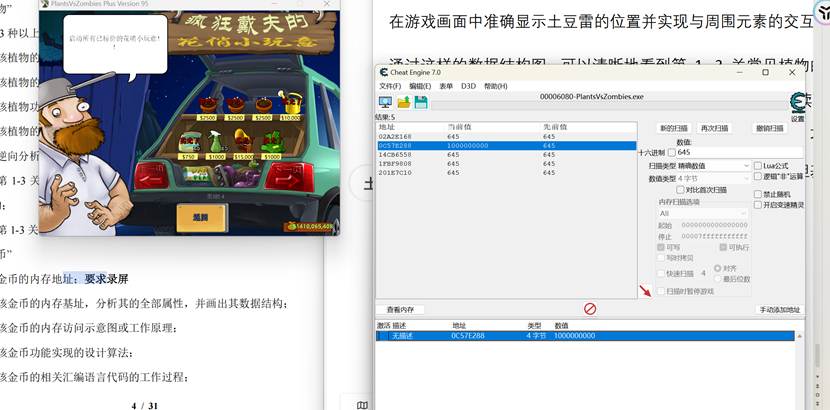The image size is (830, 410).
Task: Click the open-folder load table icon
Action: point(403,103)
